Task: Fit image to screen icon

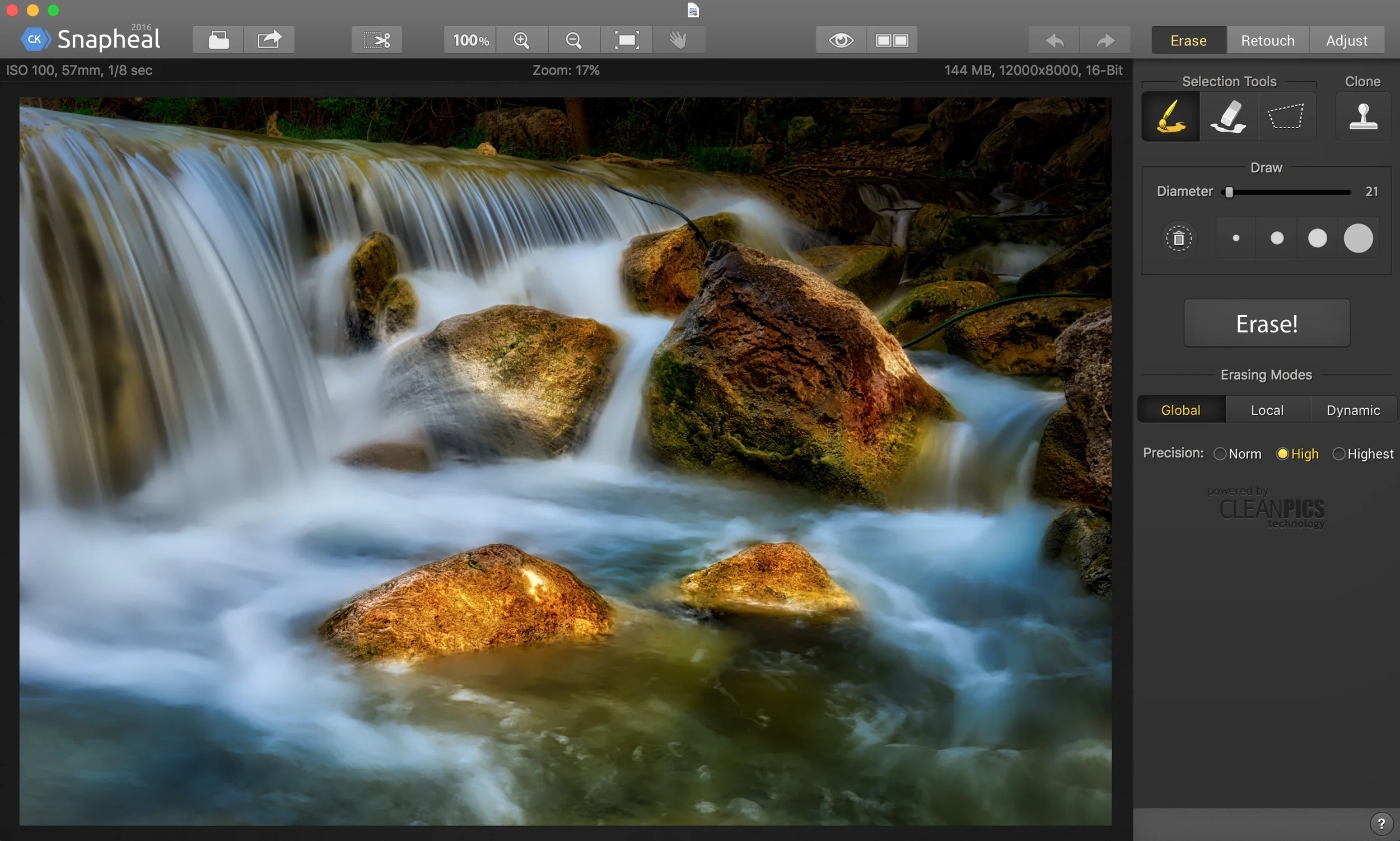Action: (627, 40)
